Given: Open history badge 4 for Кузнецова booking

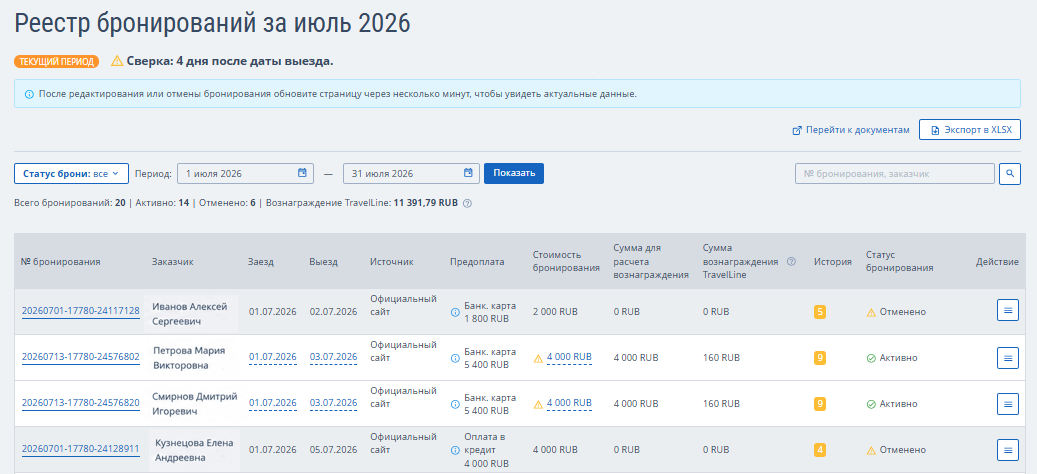Looking at the screenshot, I should pos(820,450).
